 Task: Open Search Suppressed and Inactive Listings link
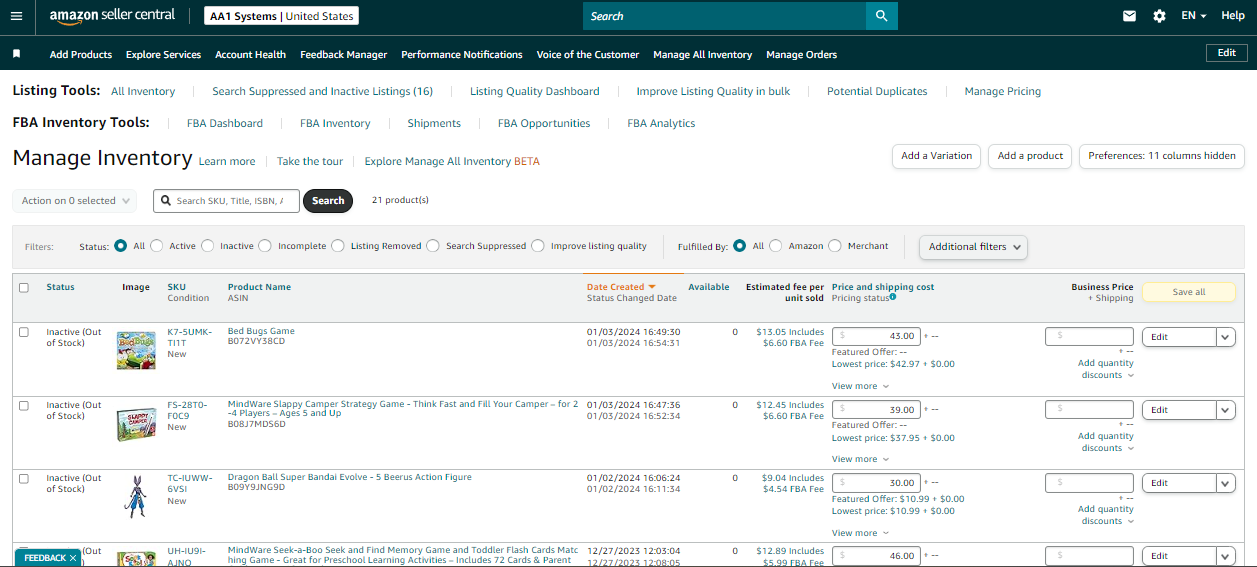pyautogui.click(x=322, y=91)
